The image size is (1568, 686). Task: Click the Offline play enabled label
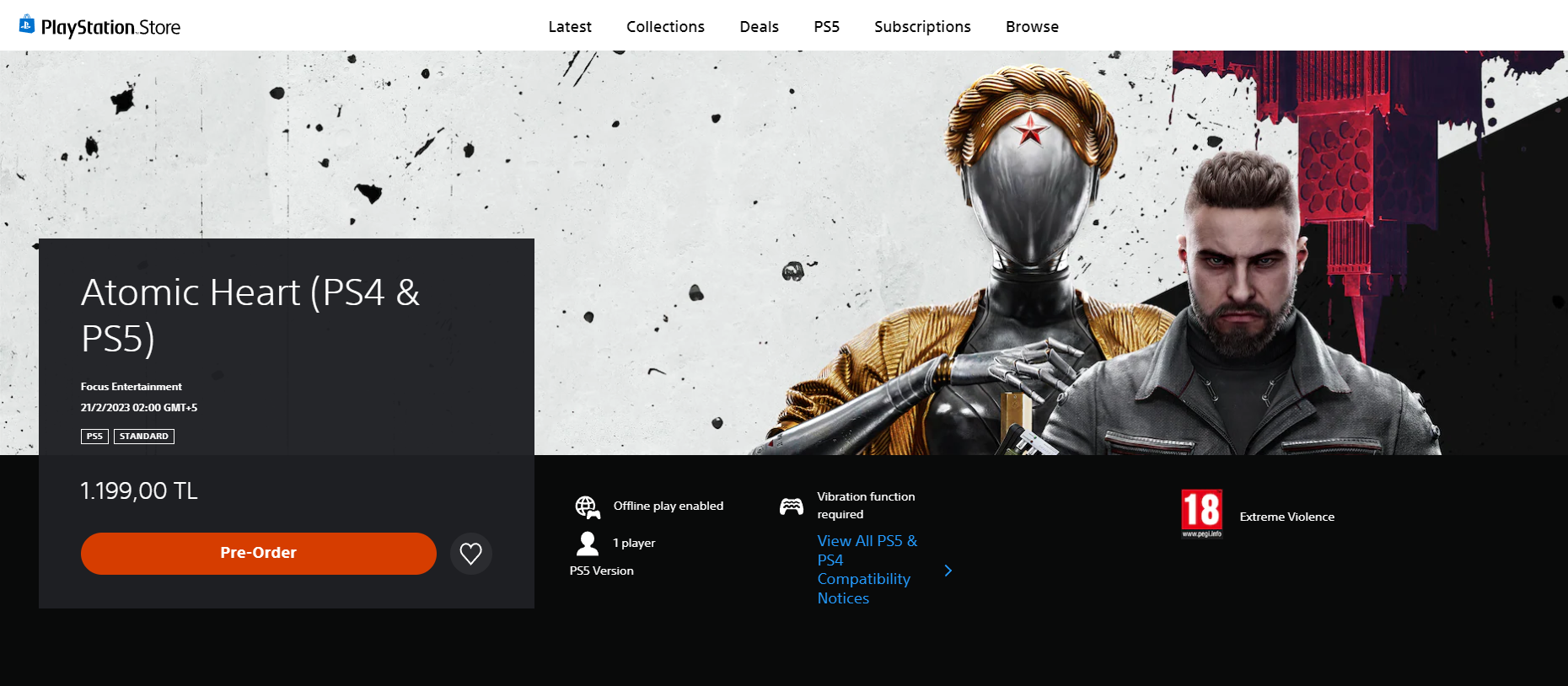(x=669, y=506)
